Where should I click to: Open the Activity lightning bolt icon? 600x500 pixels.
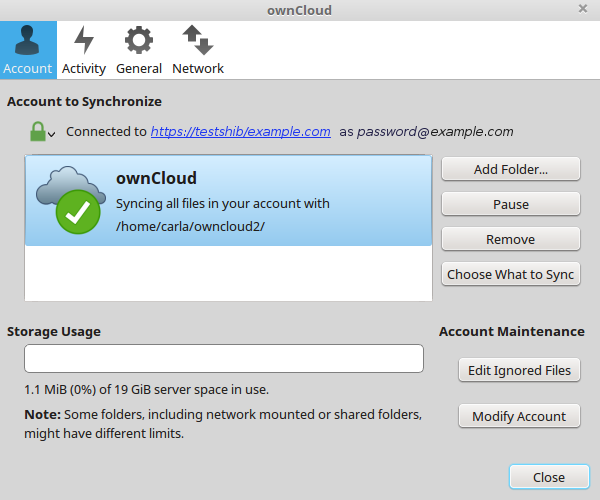84,40
